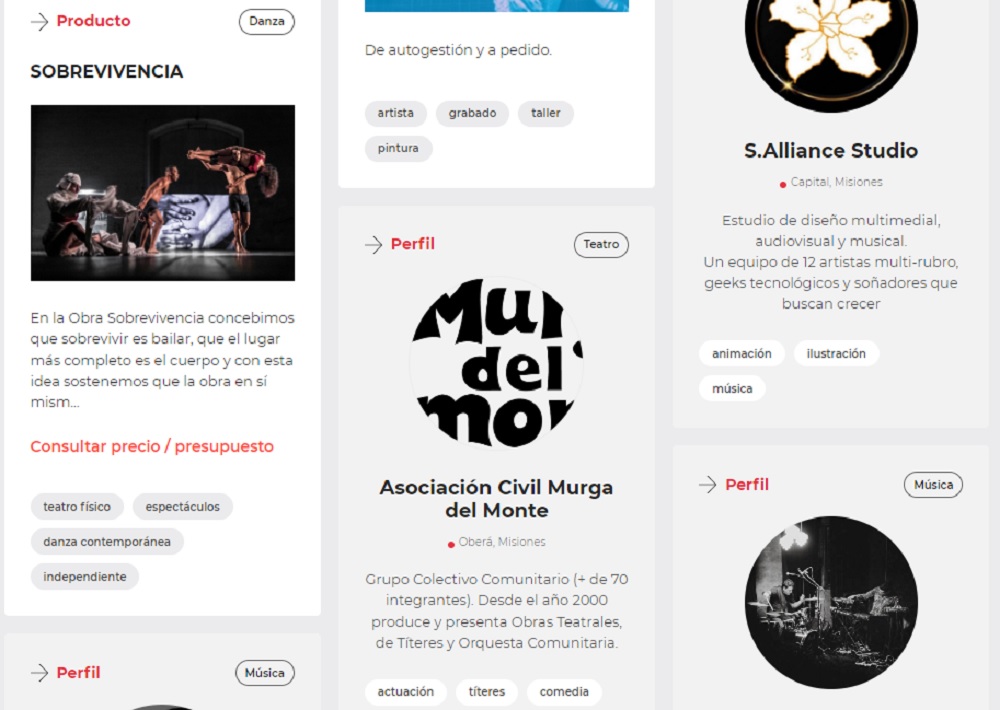Click the arrow icon on S.Alliance music Perfil card
The width and height of the screenshot is (1000, 710).
(708, 485)
